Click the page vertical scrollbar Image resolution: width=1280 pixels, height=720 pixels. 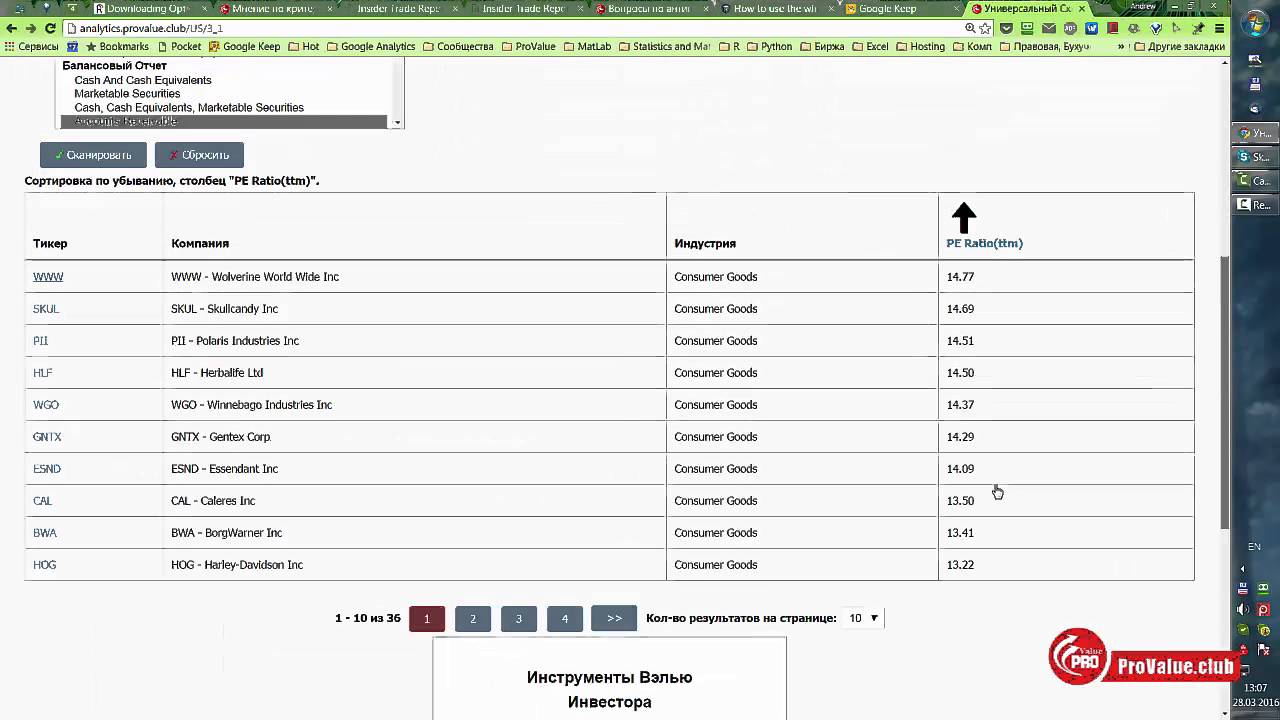(x=1226, y=392)
